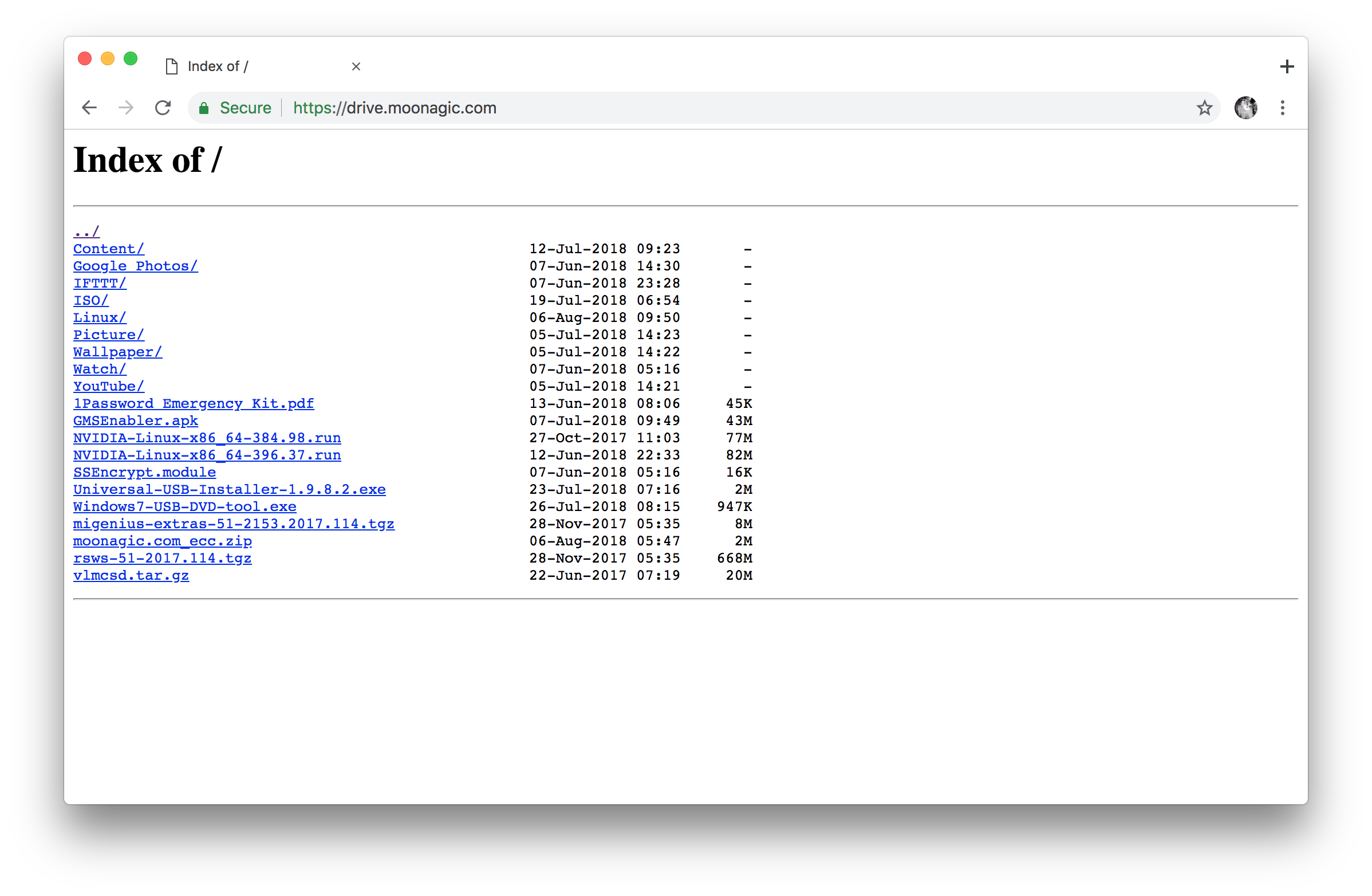This screenshot has height=896, width=1372.
Task: Download vlmcsd.tar.gz archive
Action: [x=131, y=575]
